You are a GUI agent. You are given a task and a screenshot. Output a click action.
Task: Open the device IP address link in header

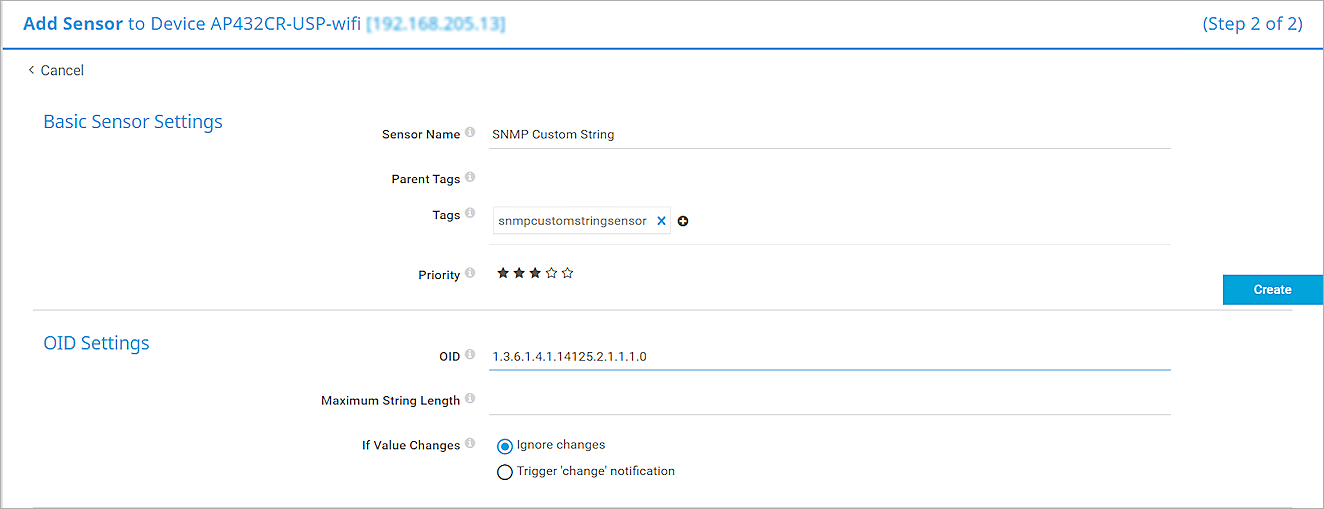point(435,24)
